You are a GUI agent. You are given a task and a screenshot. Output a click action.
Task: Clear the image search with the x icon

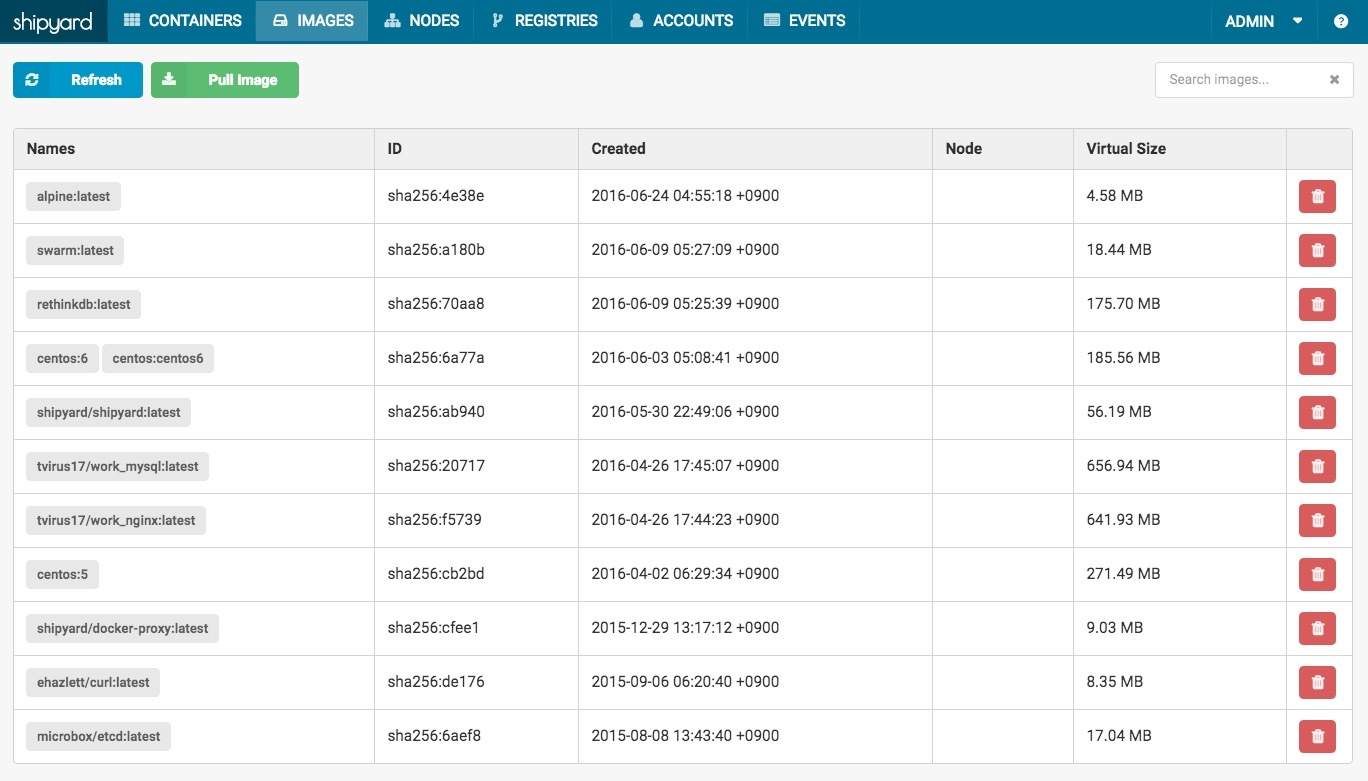[1334, 80]
